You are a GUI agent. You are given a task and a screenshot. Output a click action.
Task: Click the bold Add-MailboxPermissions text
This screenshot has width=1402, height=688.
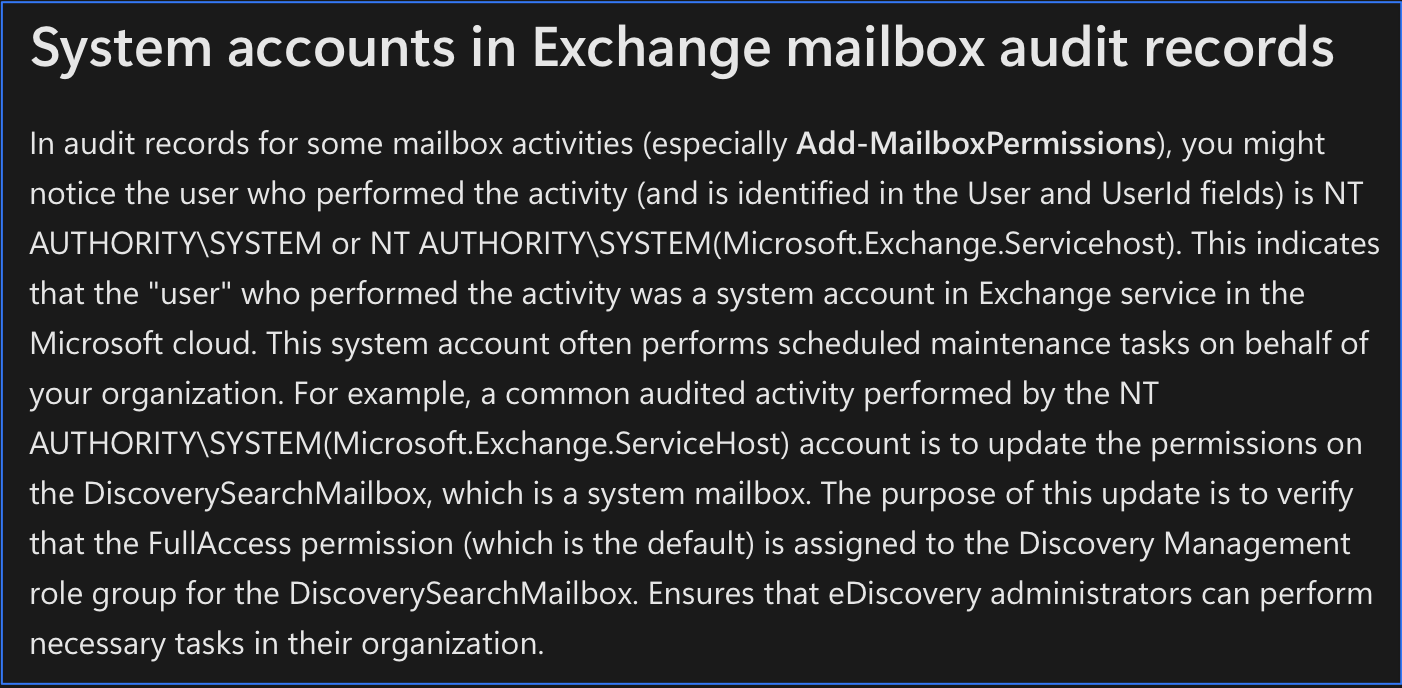[x=976, y=144]
